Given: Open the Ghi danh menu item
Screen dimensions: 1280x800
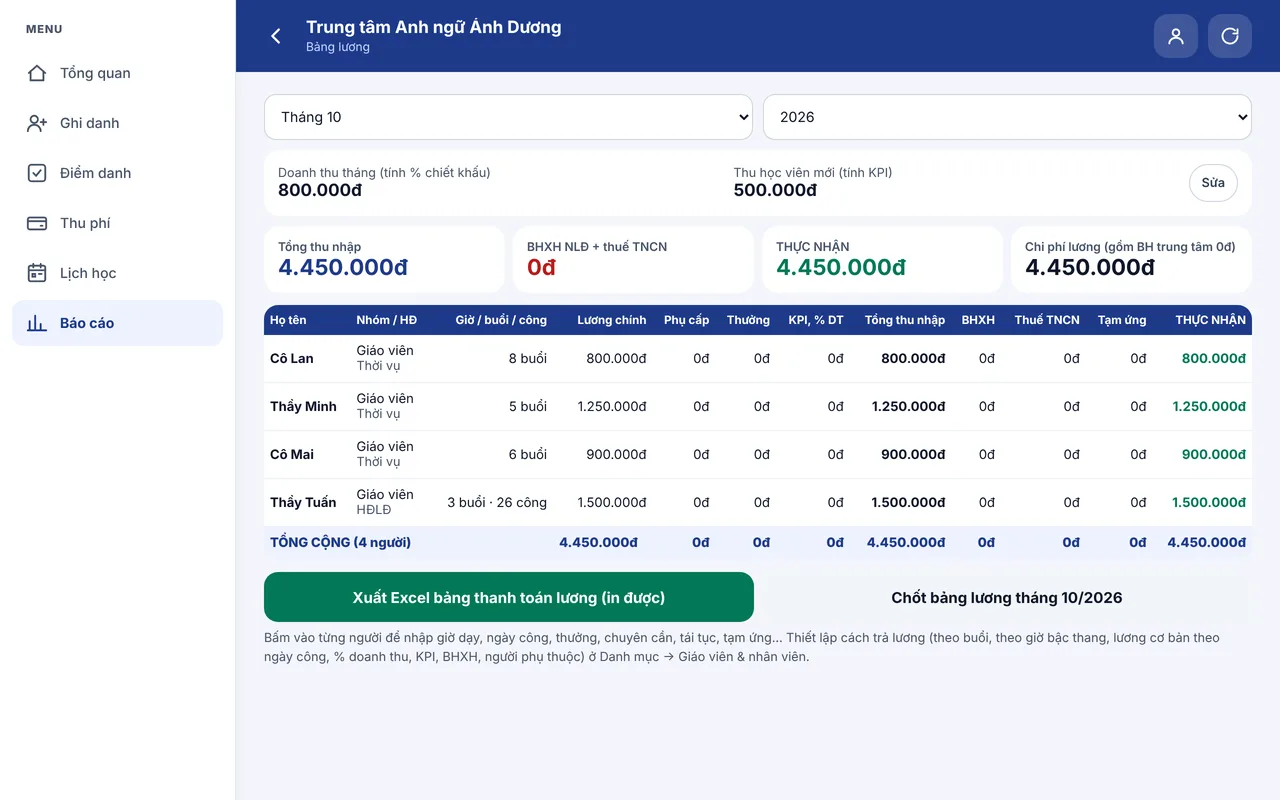Looking at the screenshot, I should pyautogui.click(x=117, y=123).
